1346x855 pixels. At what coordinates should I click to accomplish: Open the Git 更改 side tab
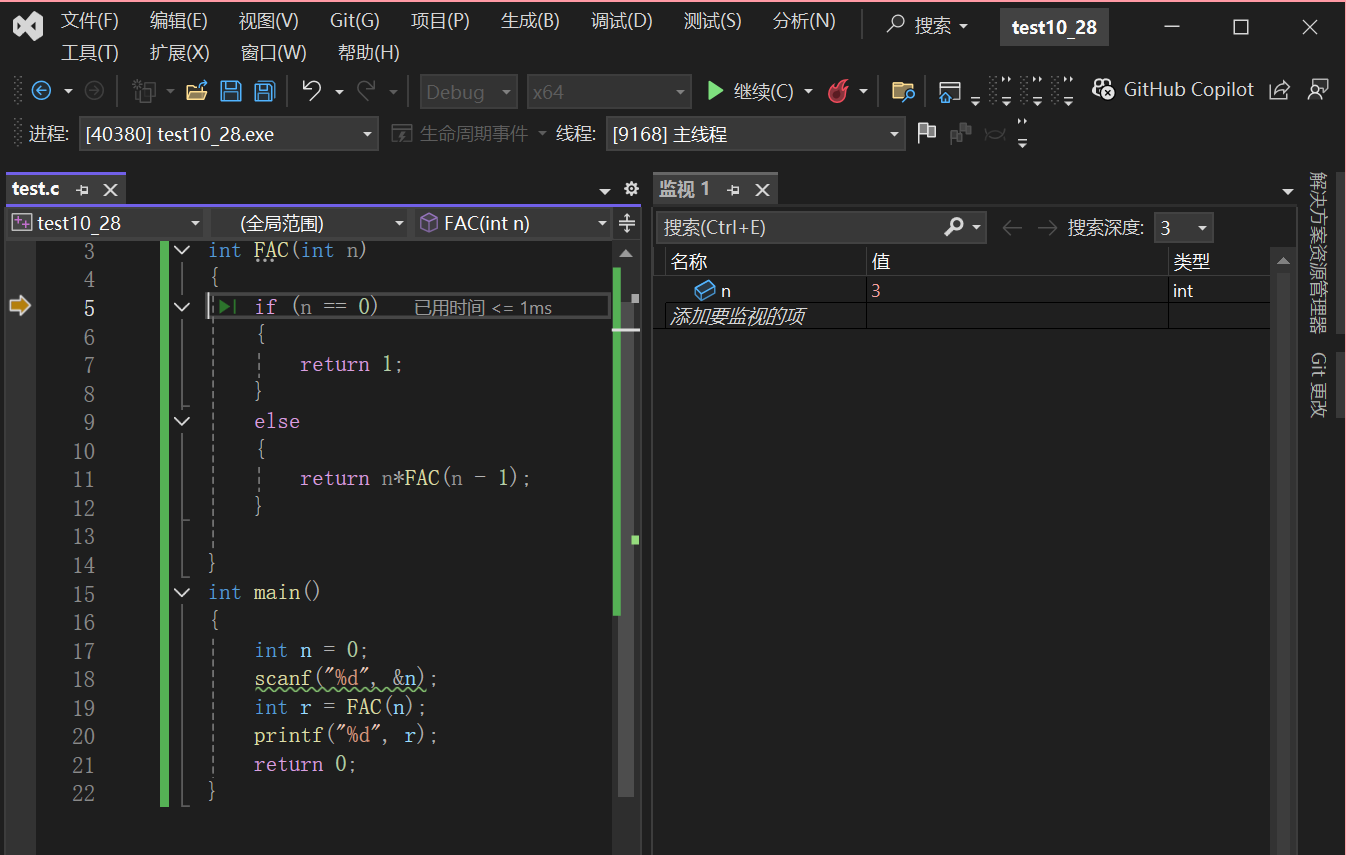click(x=1318, y=385)
